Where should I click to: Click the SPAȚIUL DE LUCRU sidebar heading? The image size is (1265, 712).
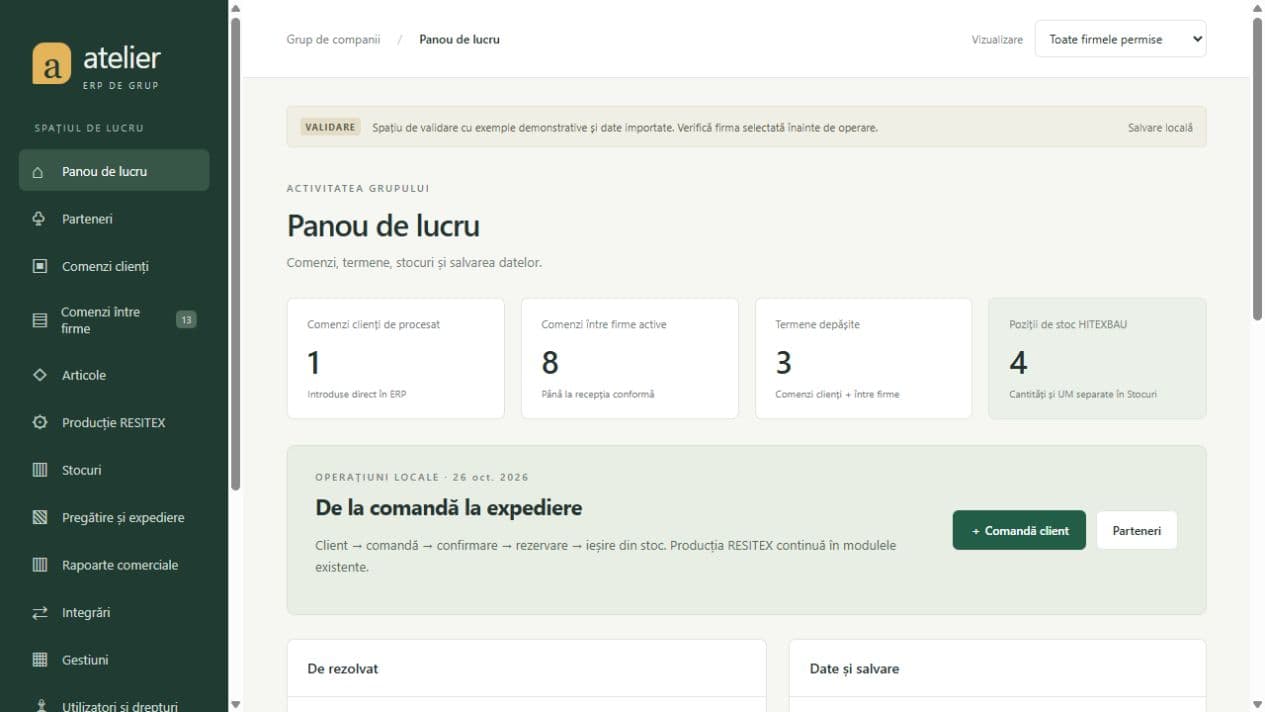coord(89,128)
